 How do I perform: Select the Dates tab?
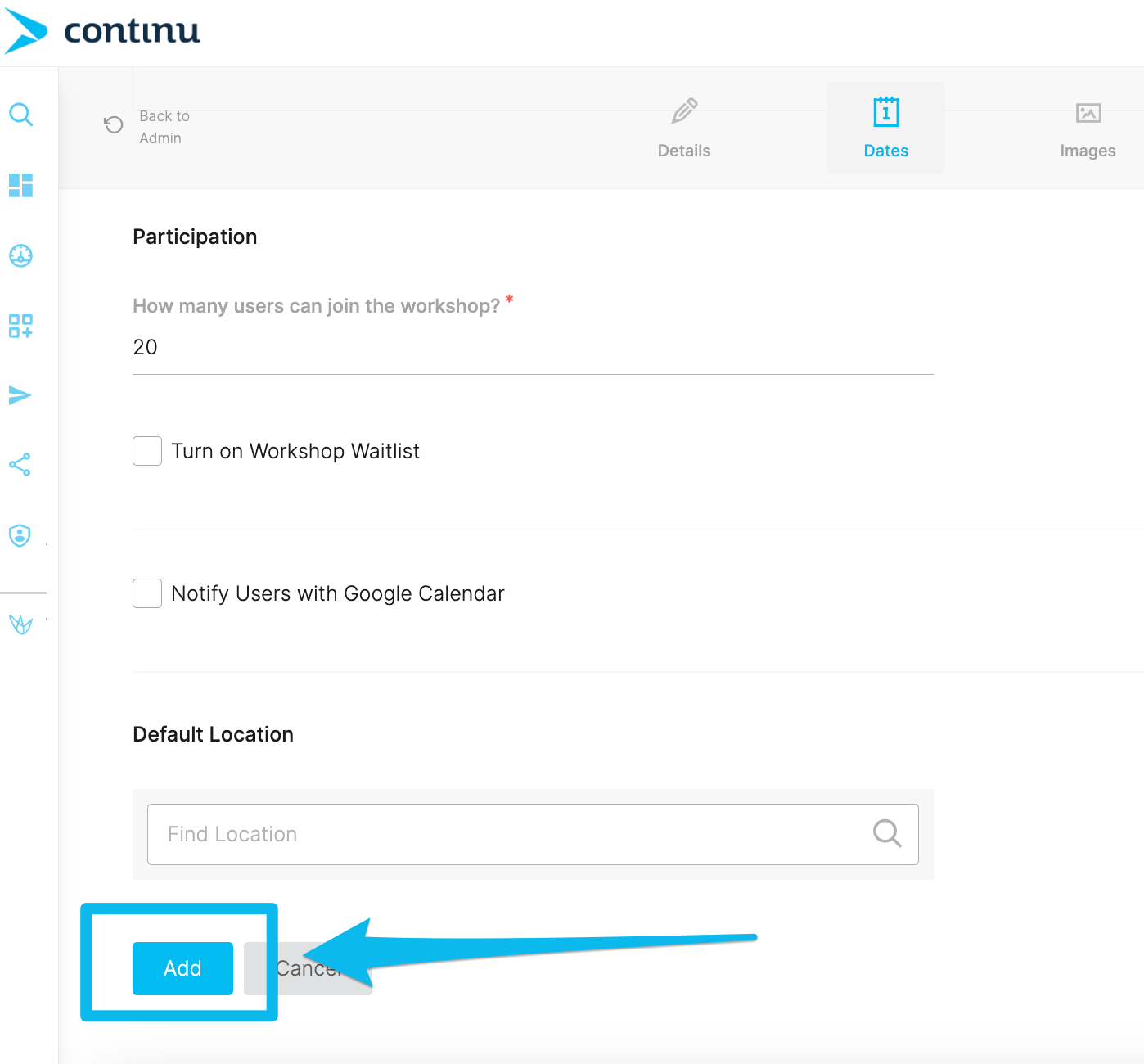pyautogui.click(x=885, y=128)
